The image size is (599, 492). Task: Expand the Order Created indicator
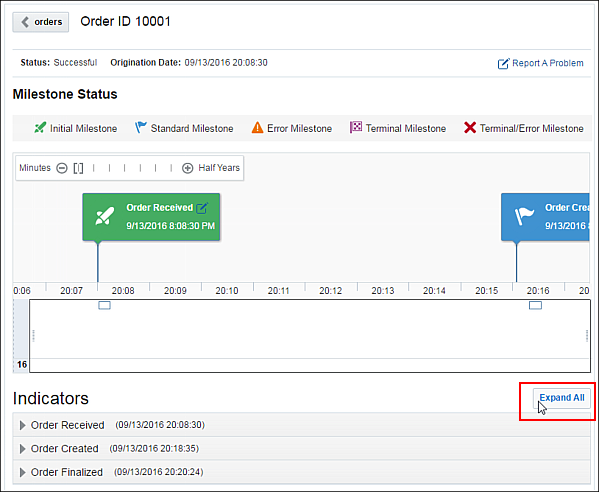(x=23, y=449)
